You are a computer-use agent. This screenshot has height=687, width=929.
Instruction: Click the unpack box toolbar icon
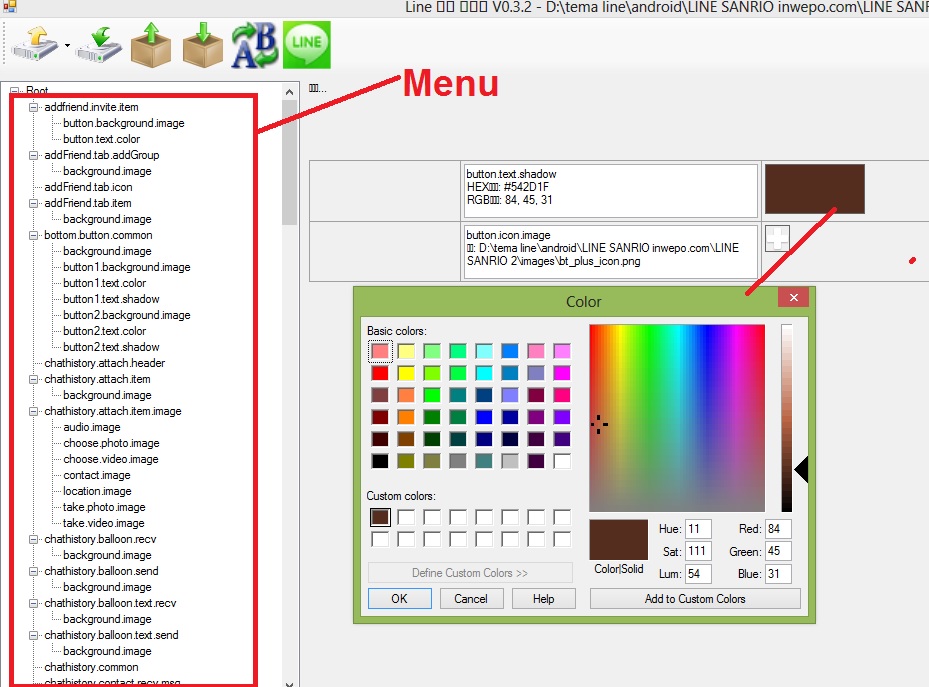pos(150,44)
